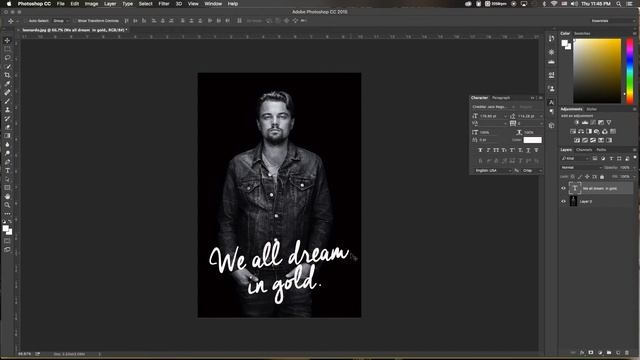Open the Character panel icon in dock
Screen dimensions: 640x360
551,102
